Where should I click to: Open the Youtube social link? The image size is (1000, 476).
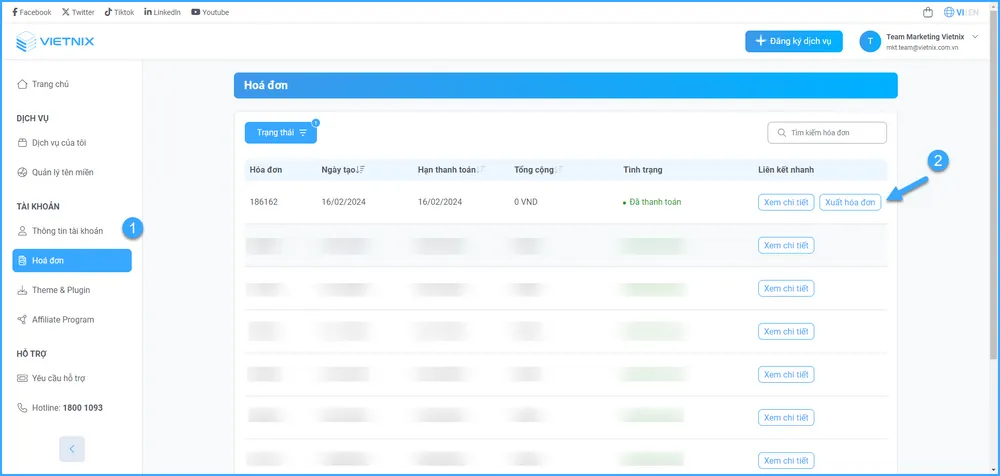[210, 12]
